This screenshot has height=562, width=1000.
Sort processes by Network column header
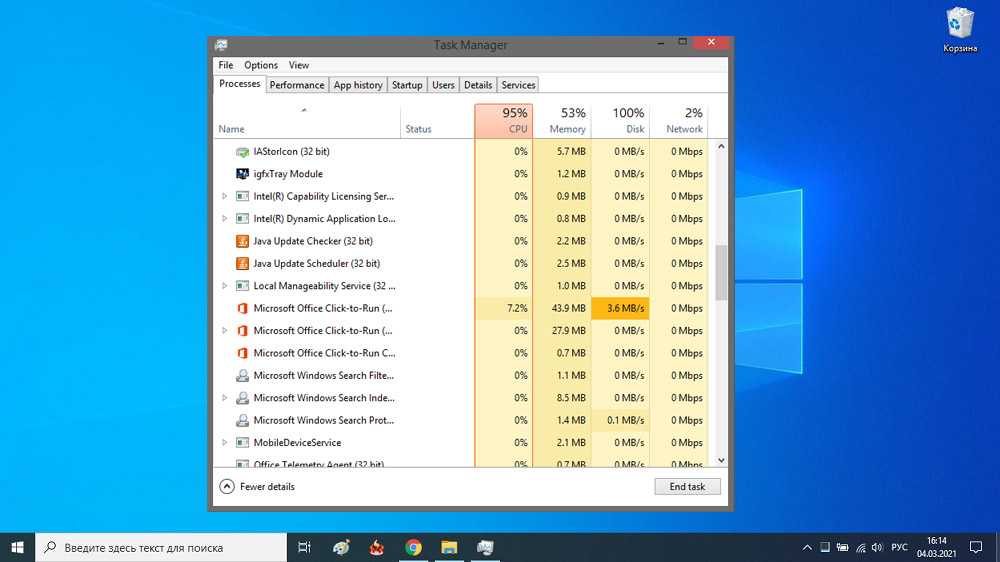679,121
